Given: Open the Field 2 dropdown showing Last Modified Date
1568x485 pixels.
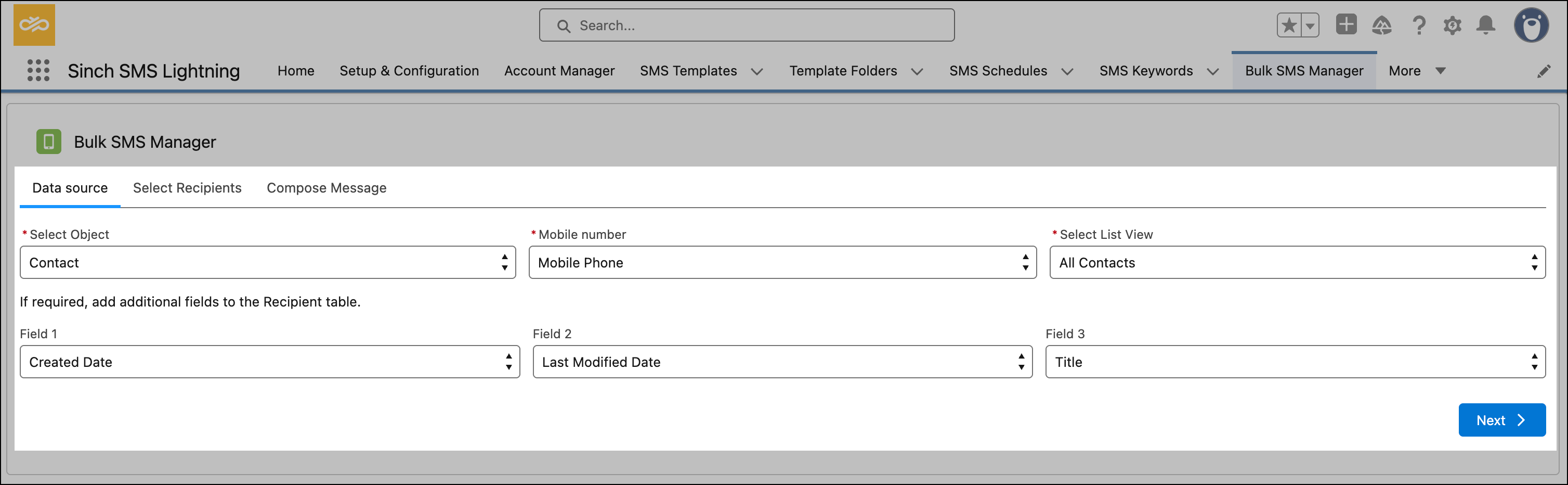Looking at the screenshot, I should point(782,362).
